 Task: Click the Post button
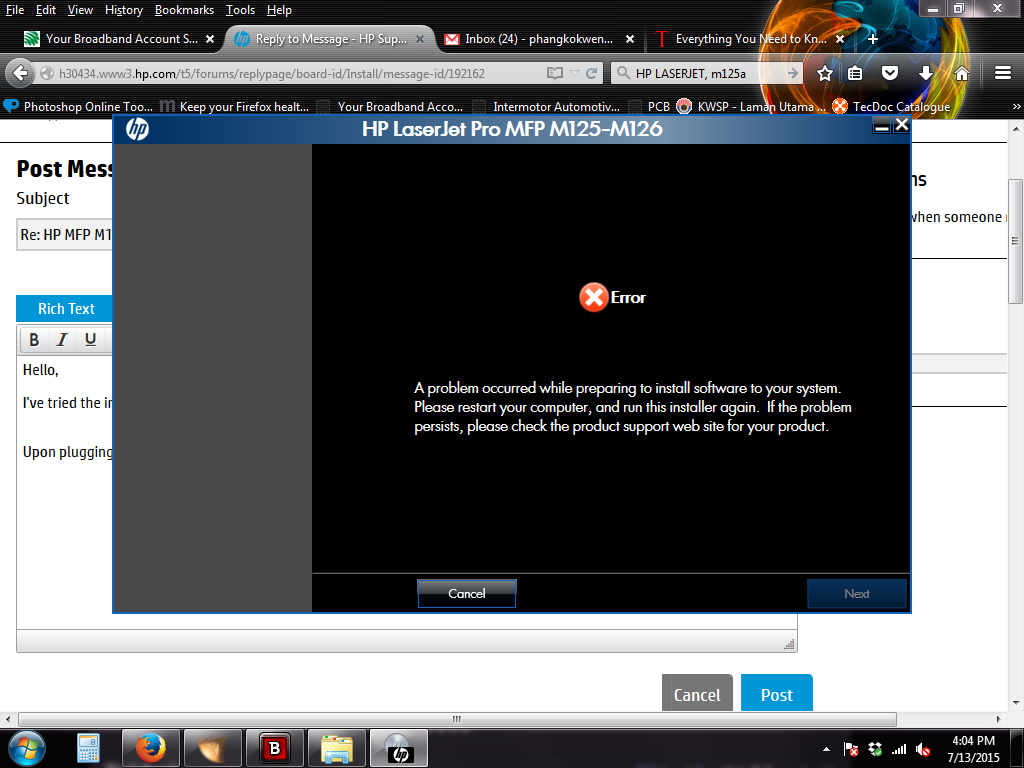point(776,694)
